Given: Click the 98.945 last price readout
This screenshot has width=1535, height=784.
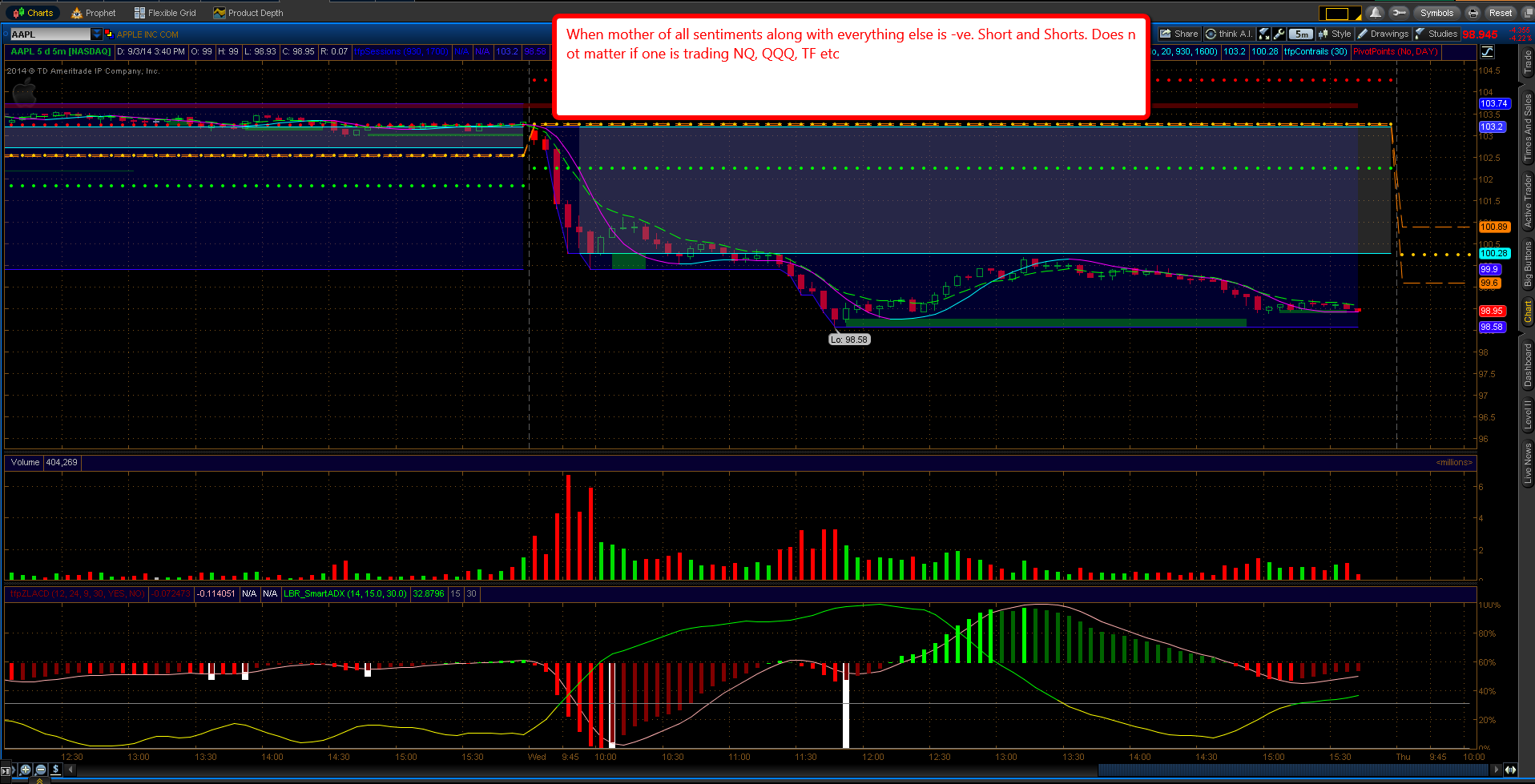Looking at the screenshot, I should pos(1480,34).
